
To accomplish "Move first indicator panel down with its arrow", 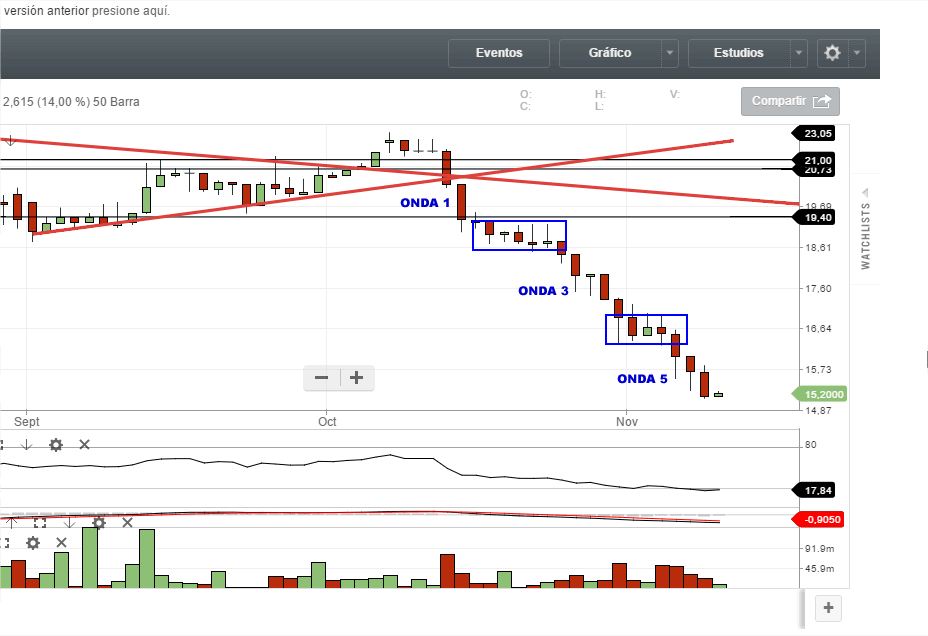I will 26,444.
